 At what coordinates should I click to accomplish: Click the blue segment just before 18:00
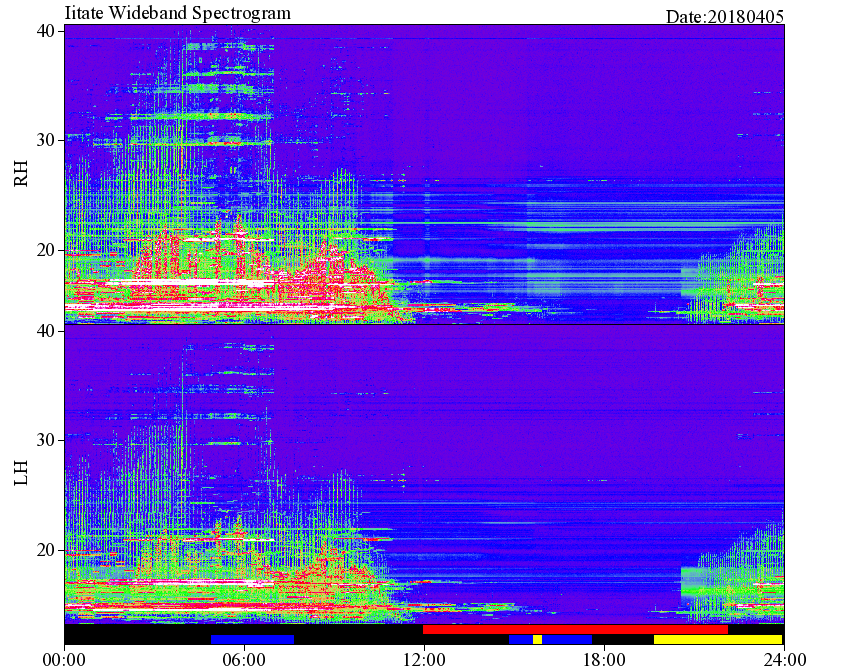(567, 639)
